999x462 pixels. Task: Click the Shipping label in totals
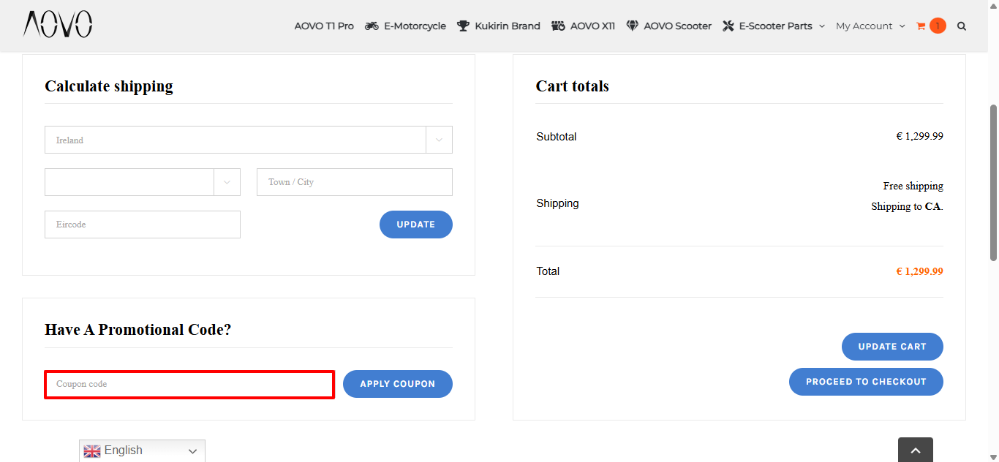tap(557, 203)
